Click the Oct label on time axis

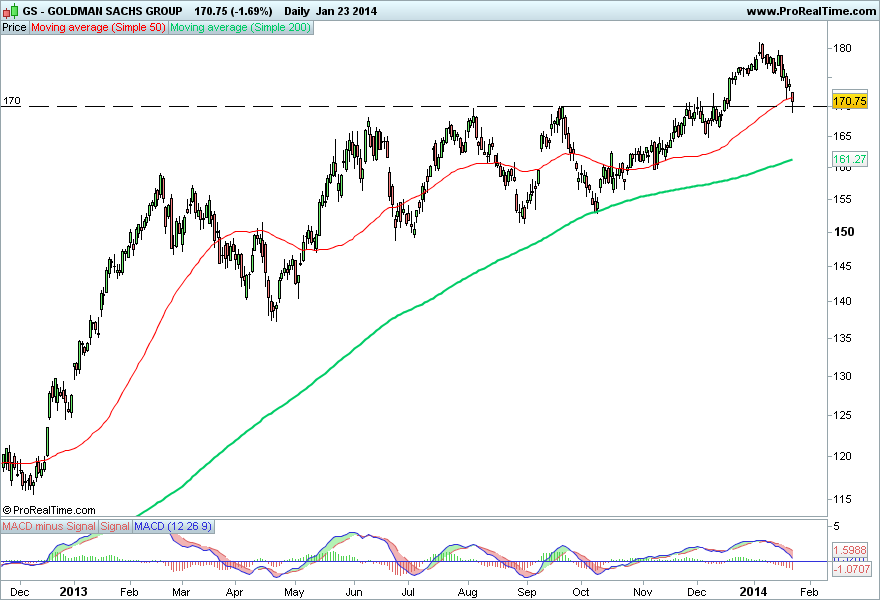tap(581, 592)
